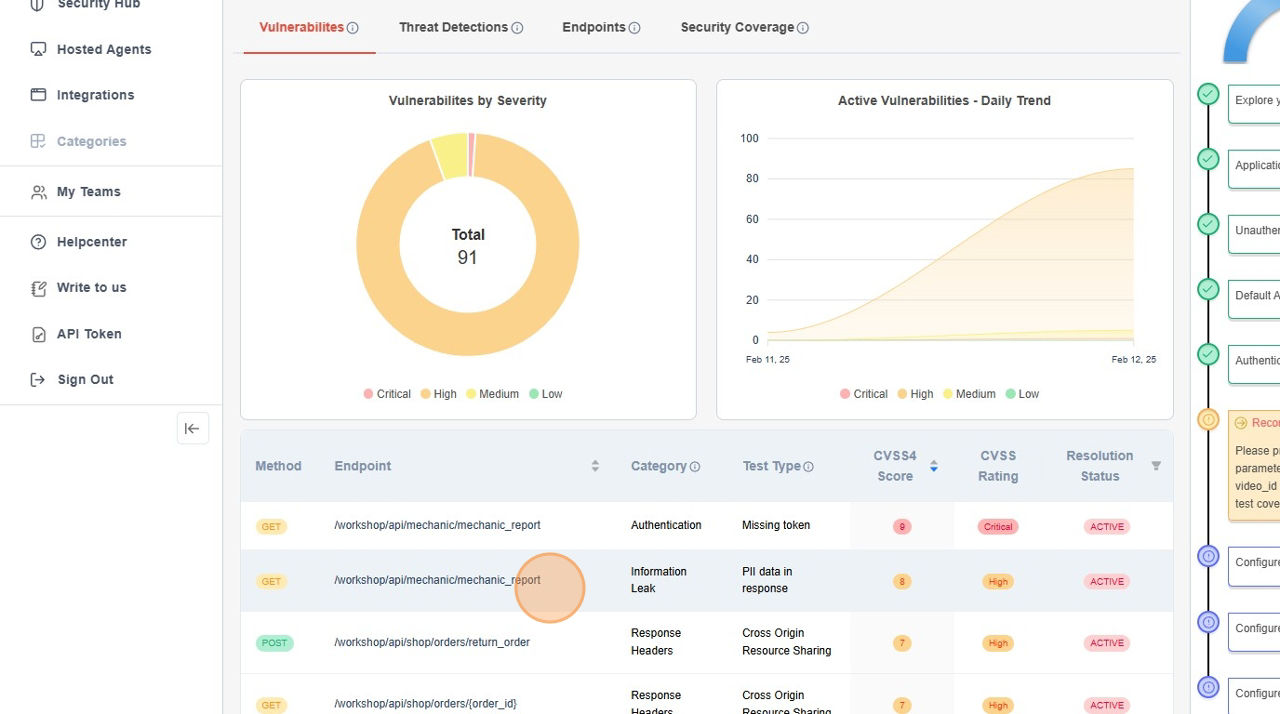Image resolution: width=1280 pixels, height=714 pixels.
Task: Click the Sign Out icon
Action: pos(38,380)
